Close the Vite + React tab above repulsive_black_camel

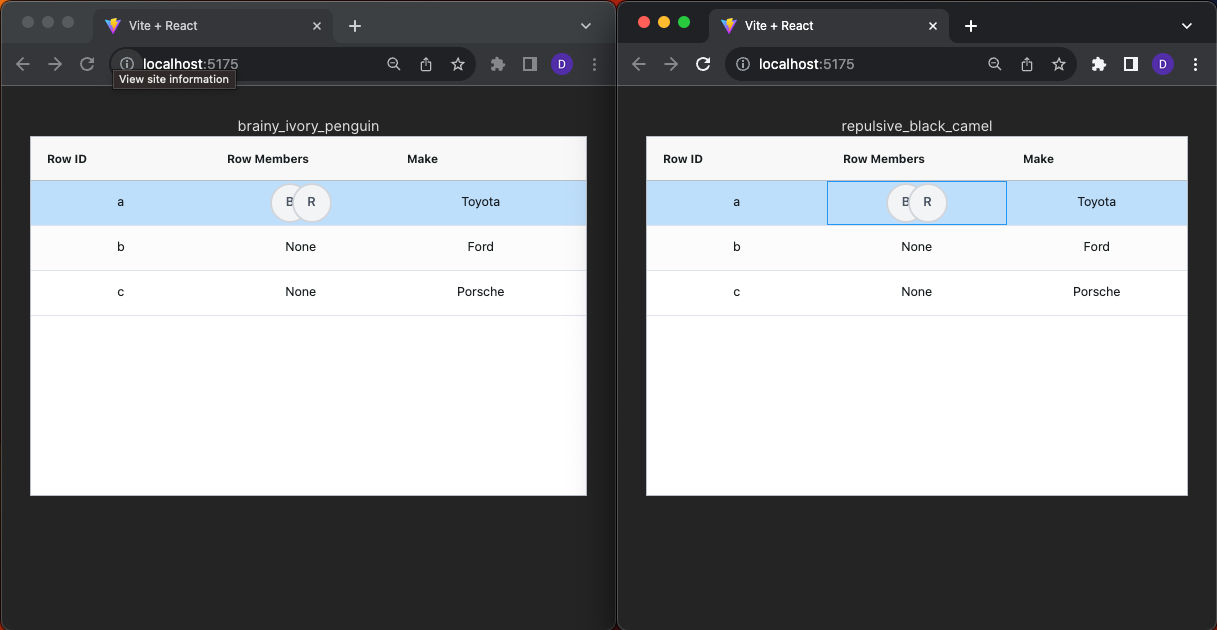click(x=933, y=26)
